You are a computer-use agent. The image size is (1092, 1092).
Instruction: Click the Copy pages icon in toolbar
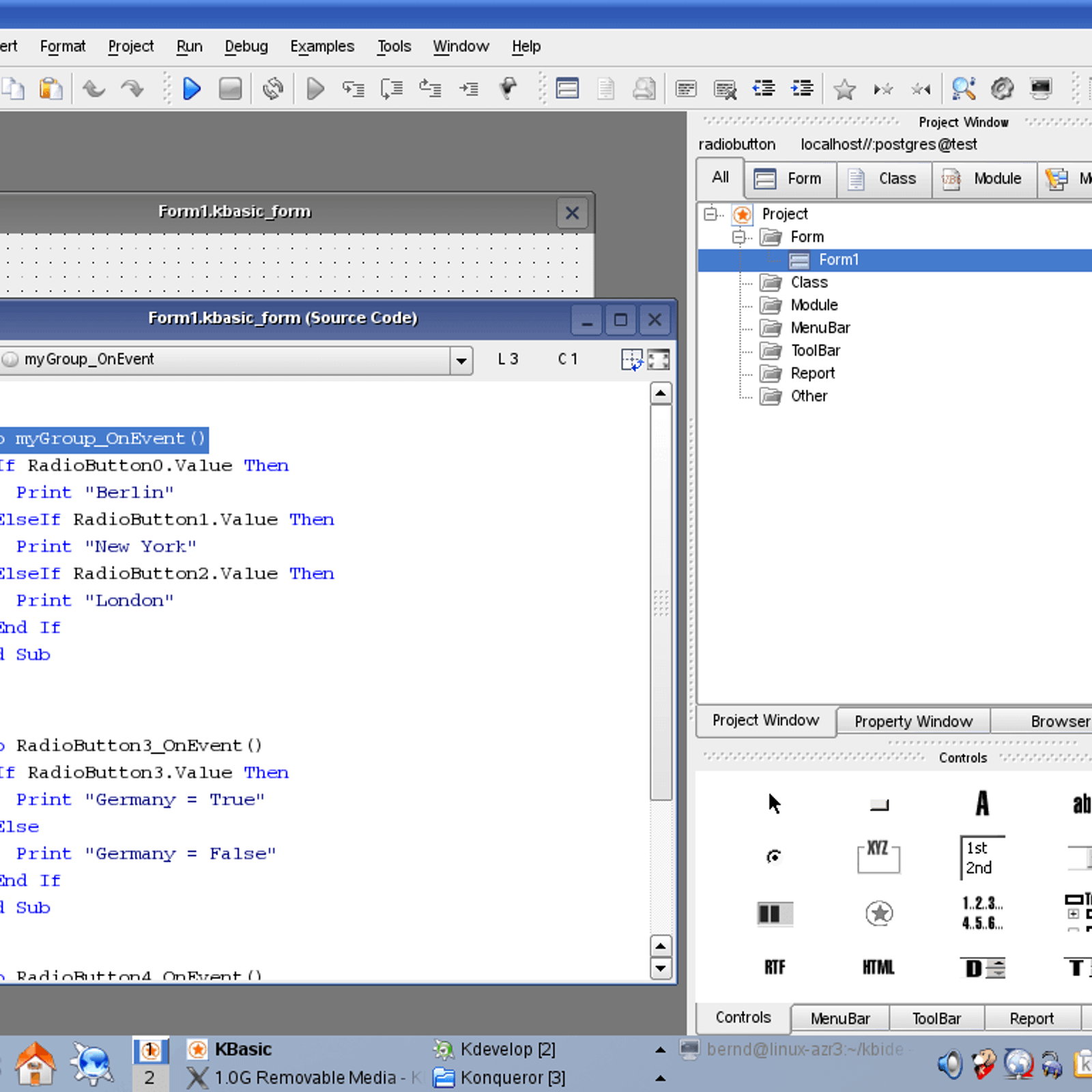tap(13, 89)
